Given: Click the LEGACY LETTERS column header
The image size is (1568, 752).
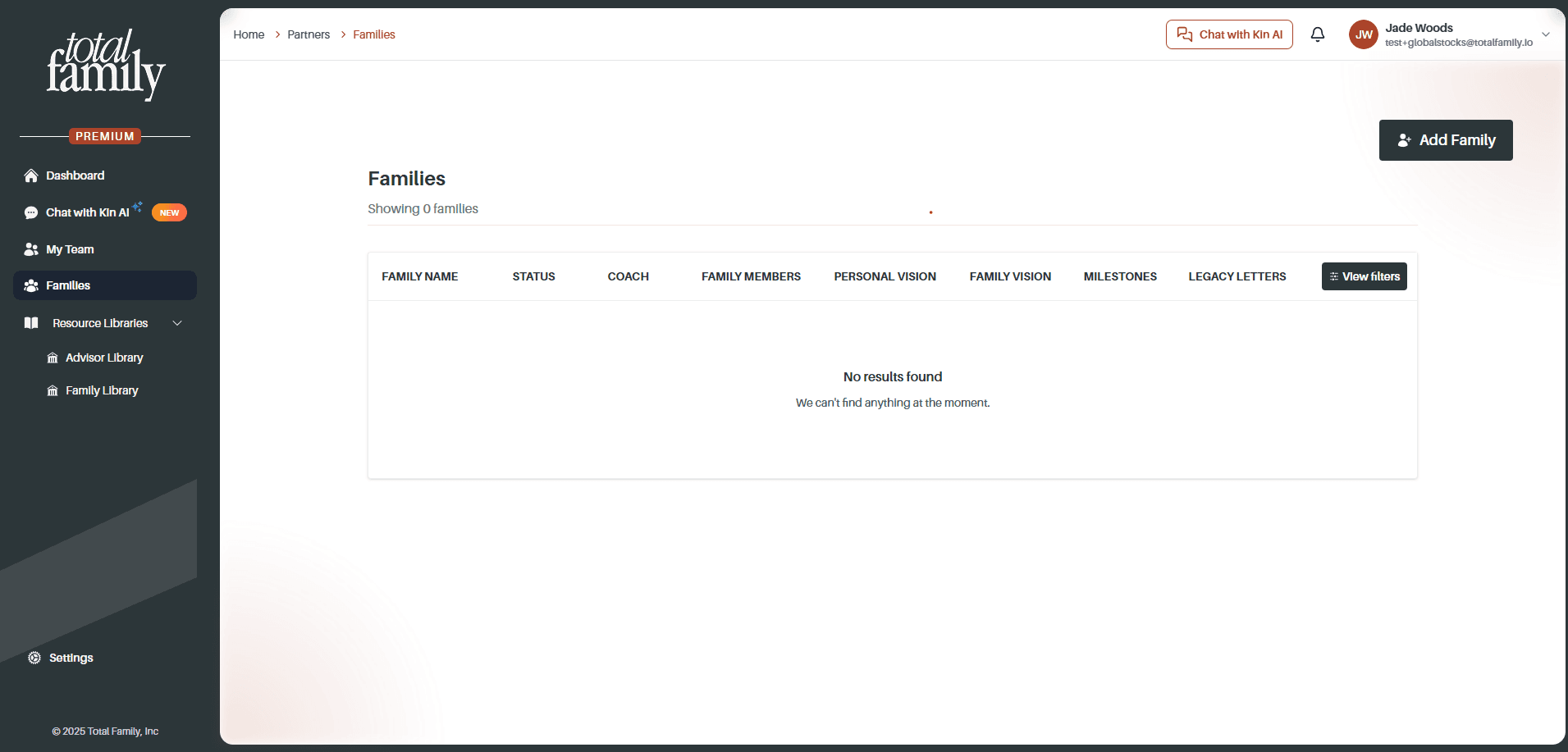Looking at the screenshot, I should click(x=1237, y=276).
